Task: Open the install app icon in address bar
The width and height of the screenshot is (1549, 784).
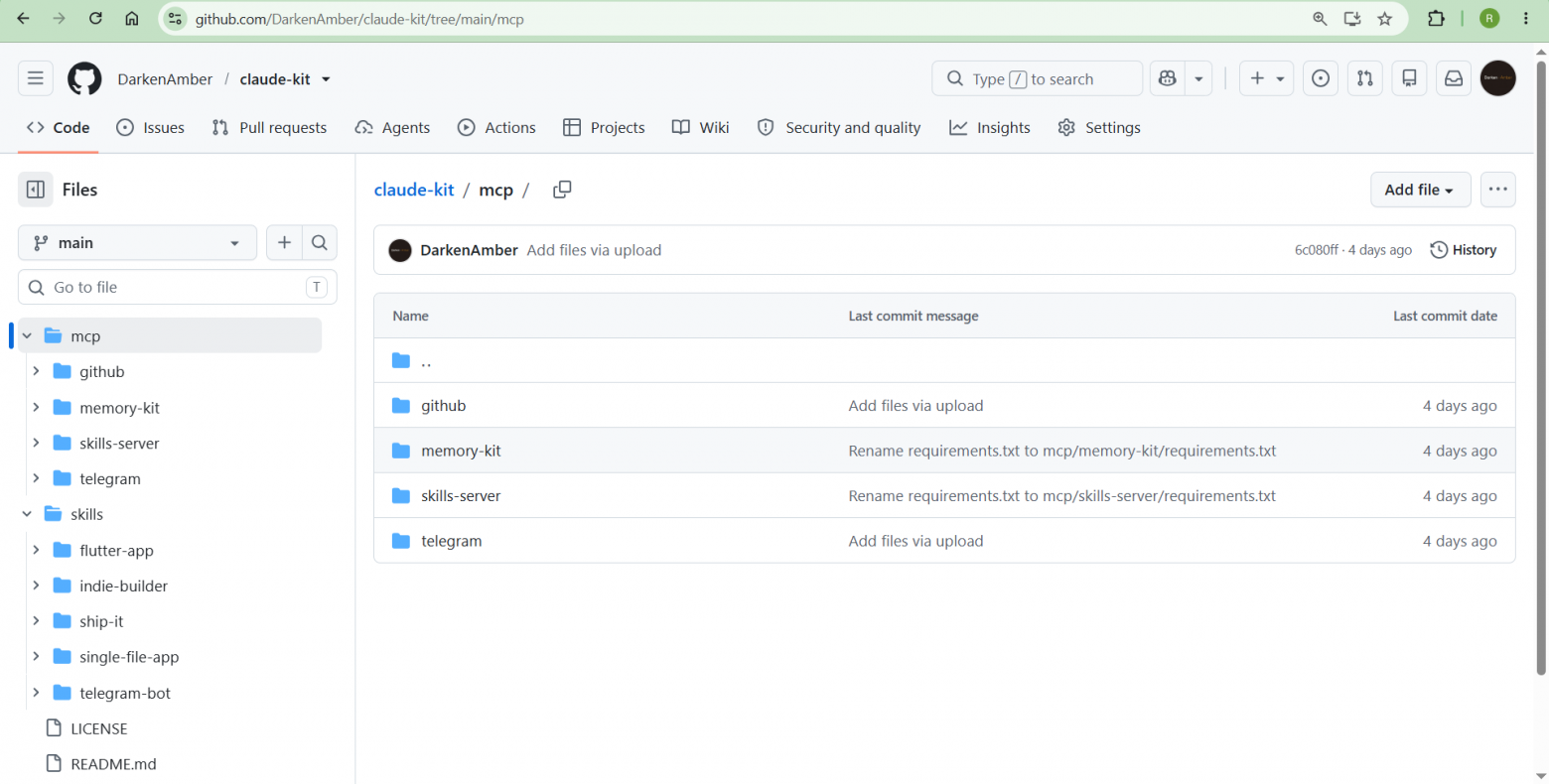Action: coord(1352,19)
